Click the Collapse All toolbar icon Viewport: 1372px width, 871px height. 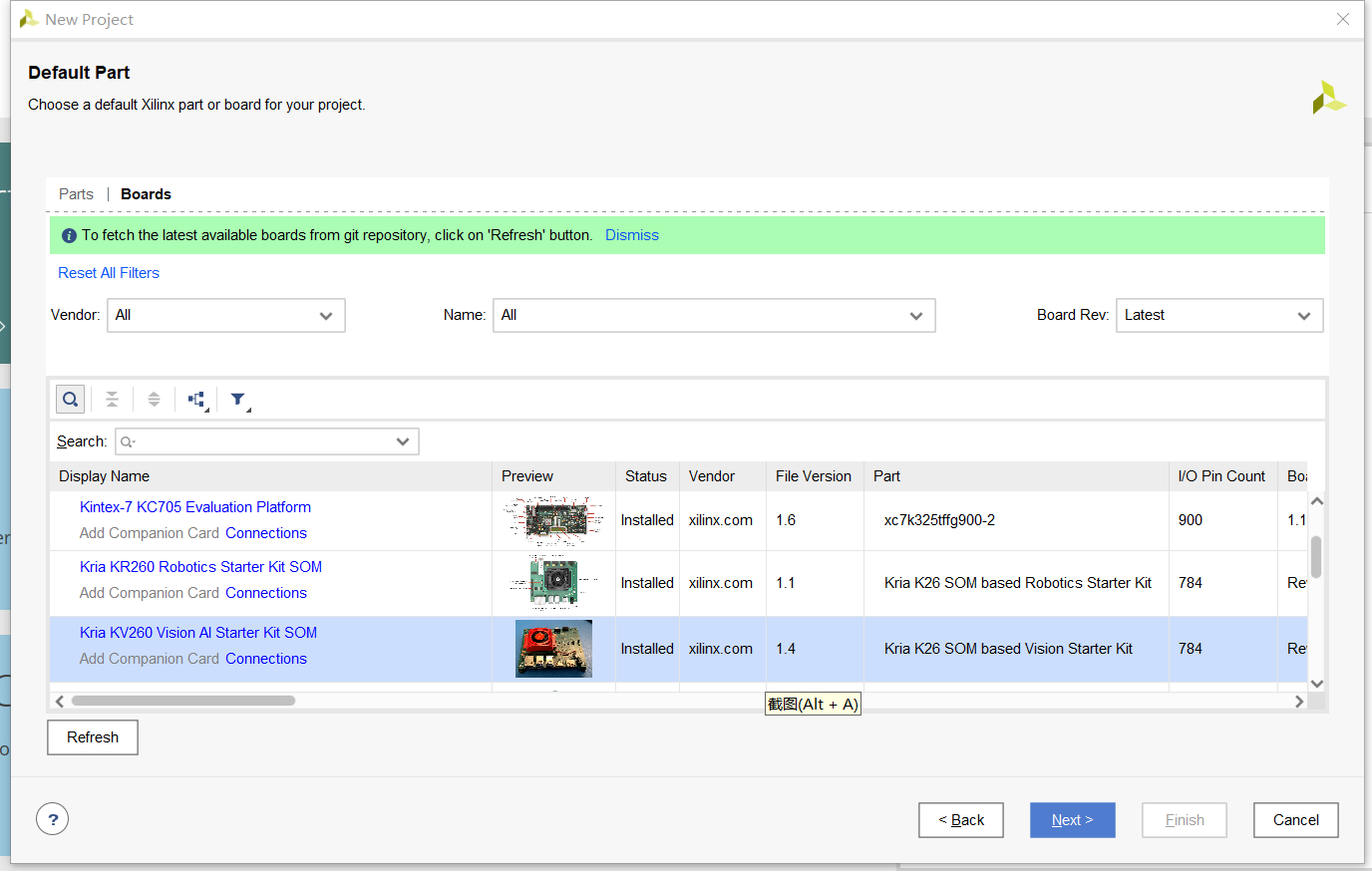tap(112, 400)
